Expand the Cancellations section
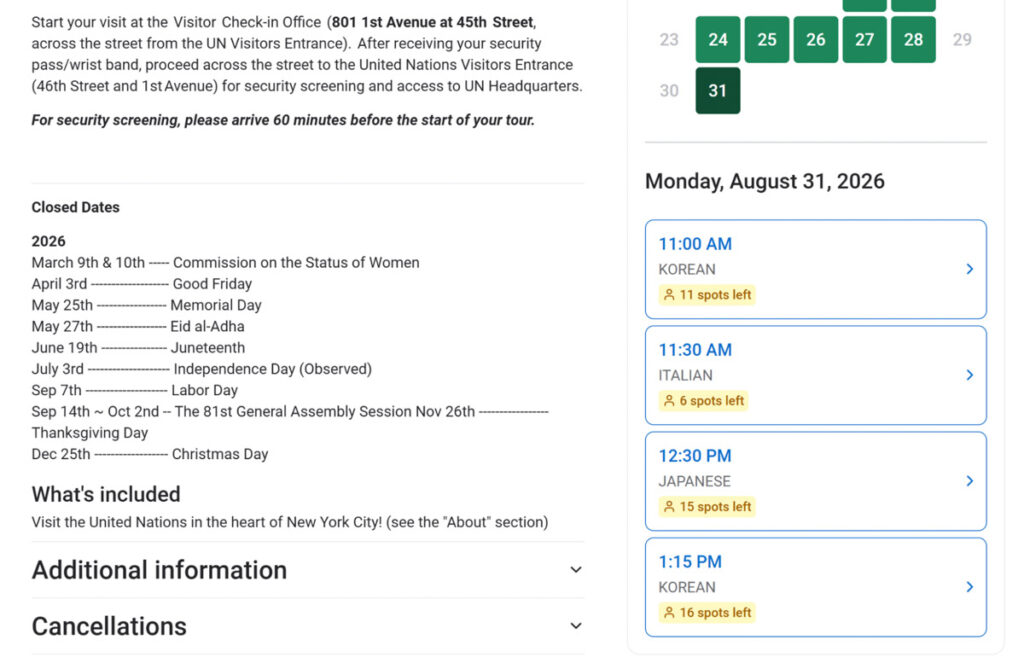This screenshot has height=663, width=1024. coord(308,626)
